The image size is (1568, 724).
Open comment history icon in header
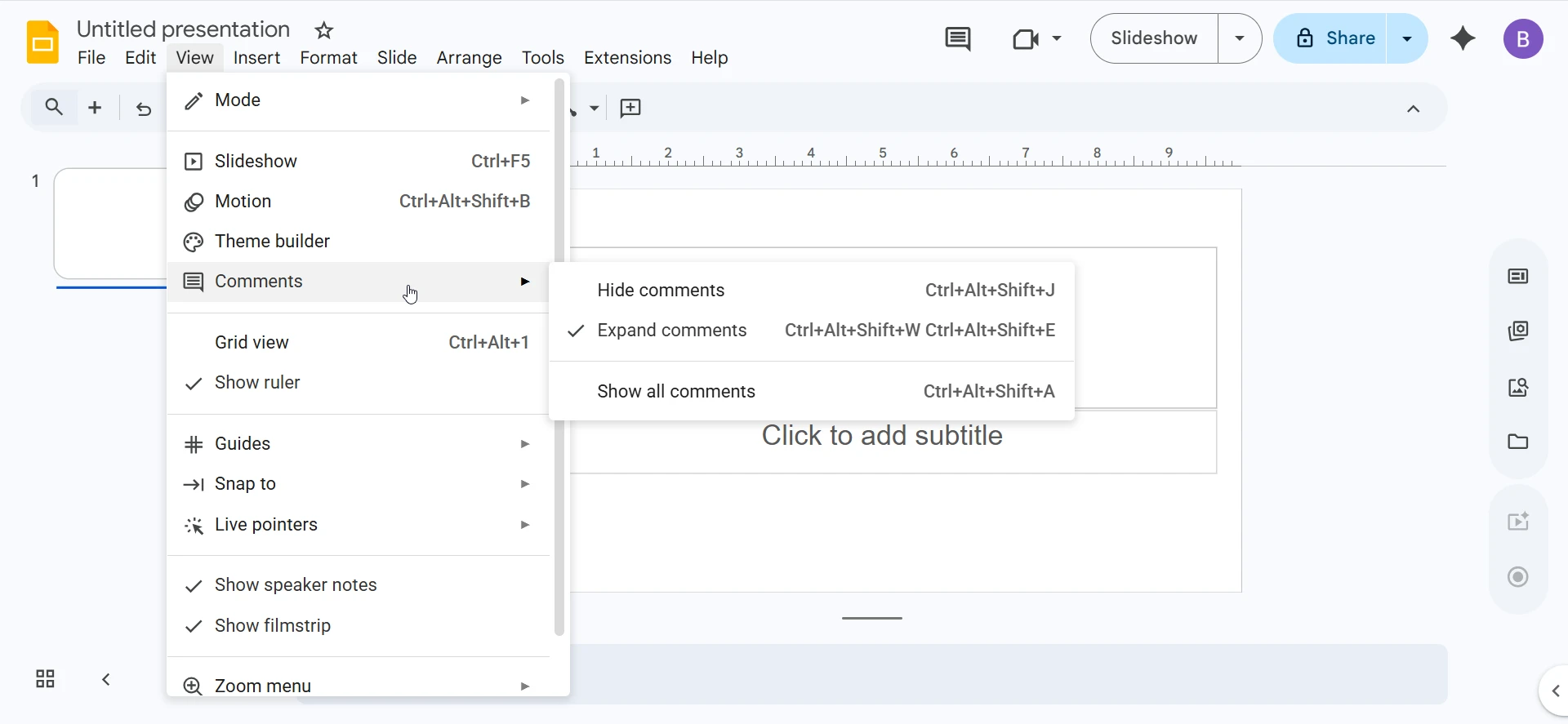click(957, 38)
